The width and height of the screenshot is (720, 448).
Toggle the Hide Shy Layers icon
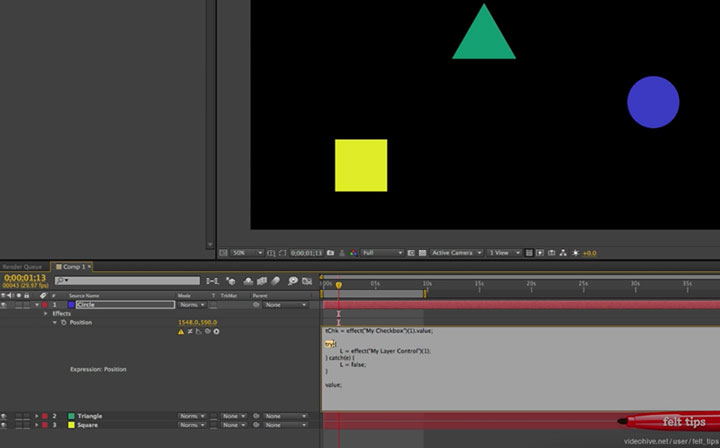coord(248,281)
